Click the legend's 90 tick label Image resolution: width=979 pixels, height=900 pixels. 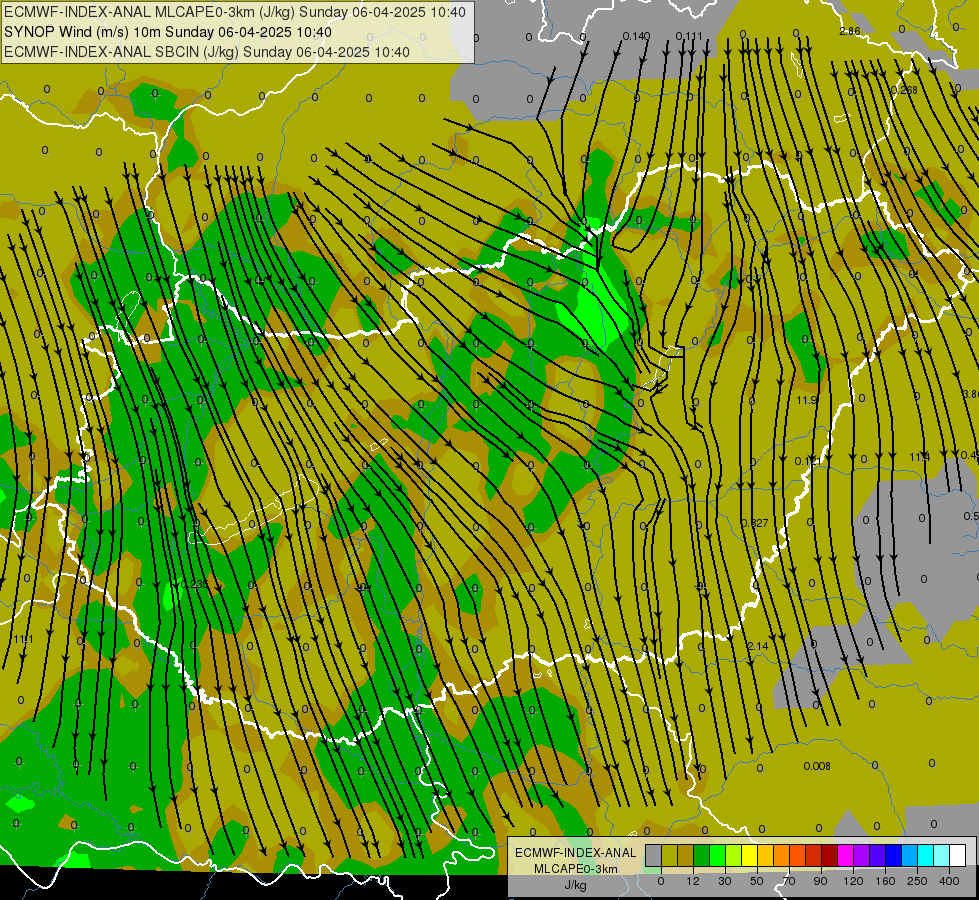820,881
